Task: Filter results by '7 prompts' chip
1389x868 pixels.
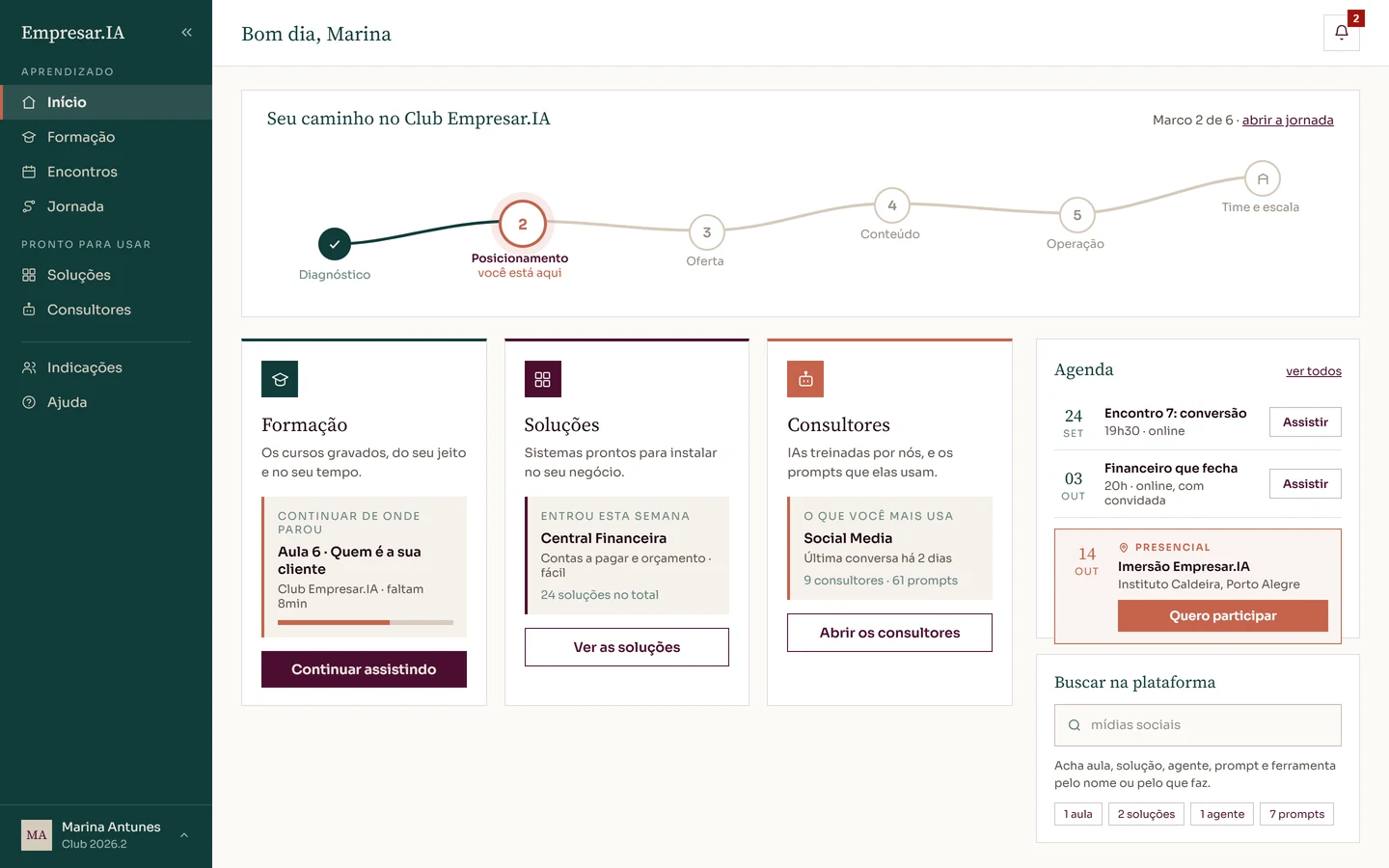Action: pyautogui.click(x=1296, y=814)
